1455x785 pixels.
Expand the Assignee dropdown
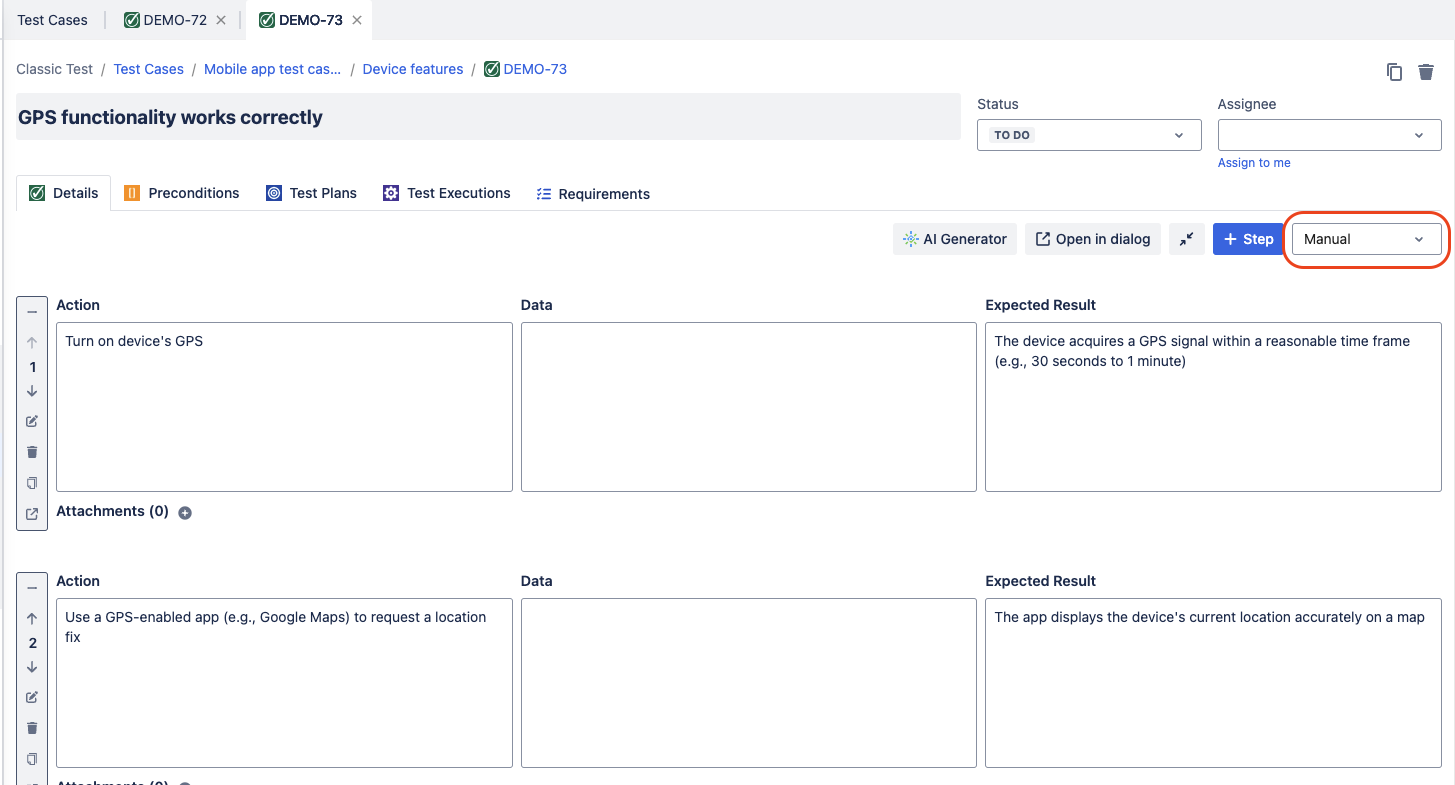[x=1328, y=135]
